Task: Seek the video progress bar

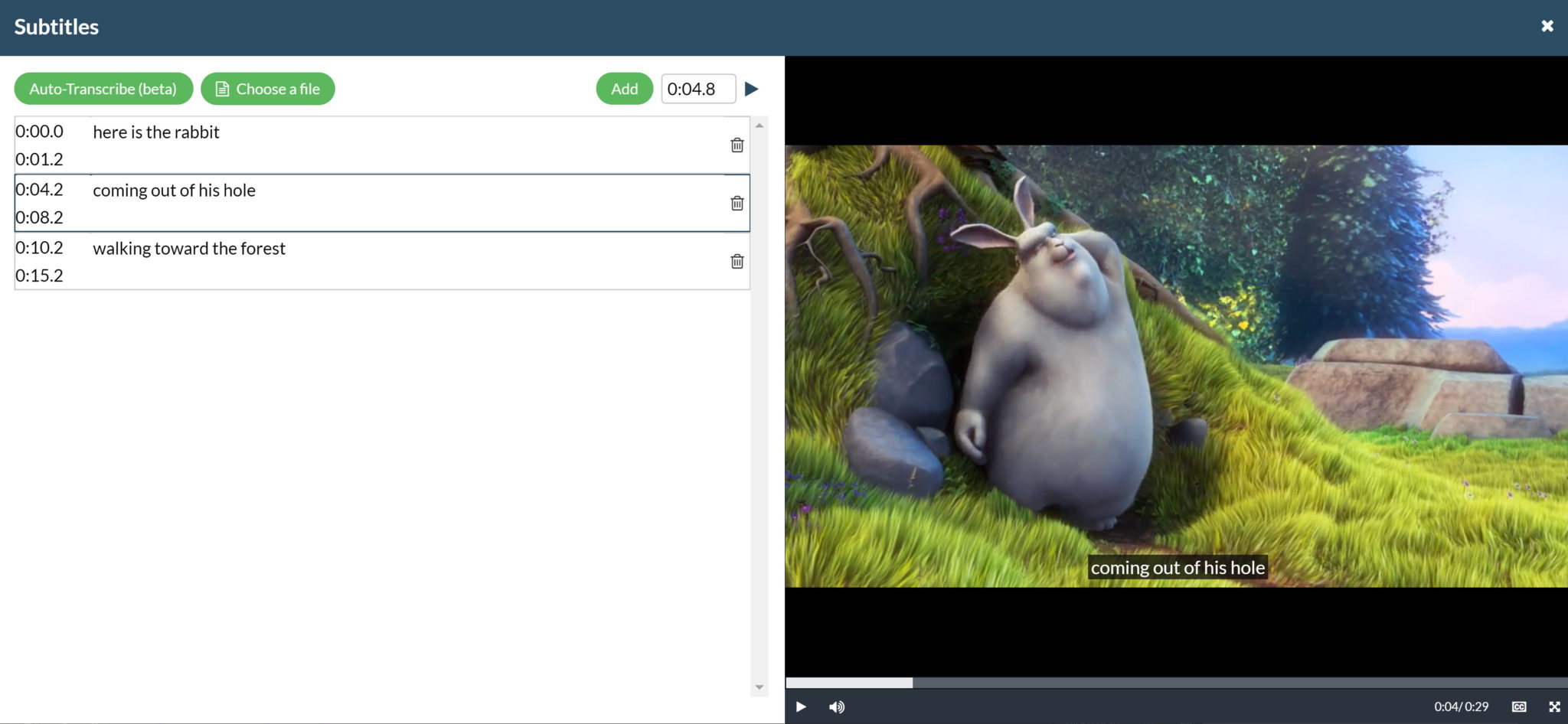Action: coord(1177,681)
